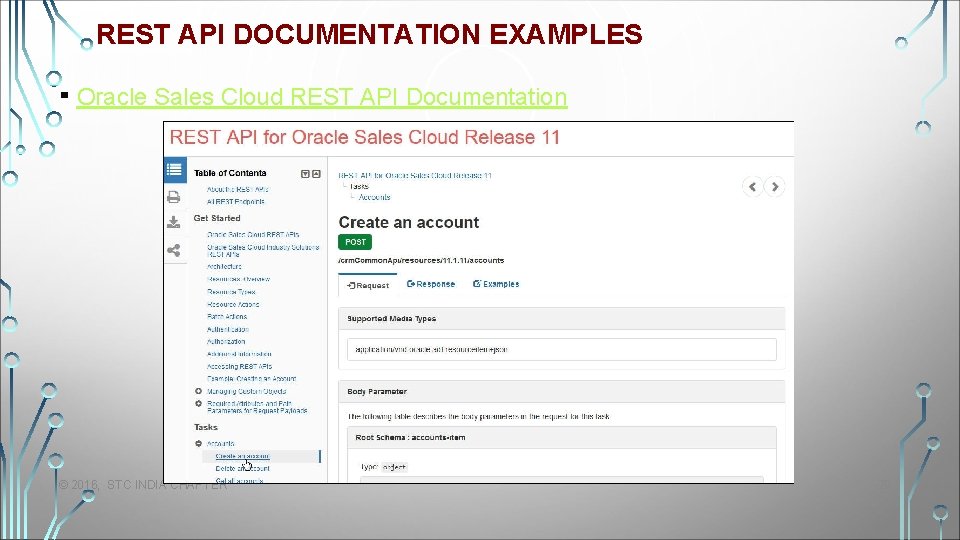Viewport: 960px width, 540px height.
Task: Open the Architecture contents entry
Action: coord(224,266)
